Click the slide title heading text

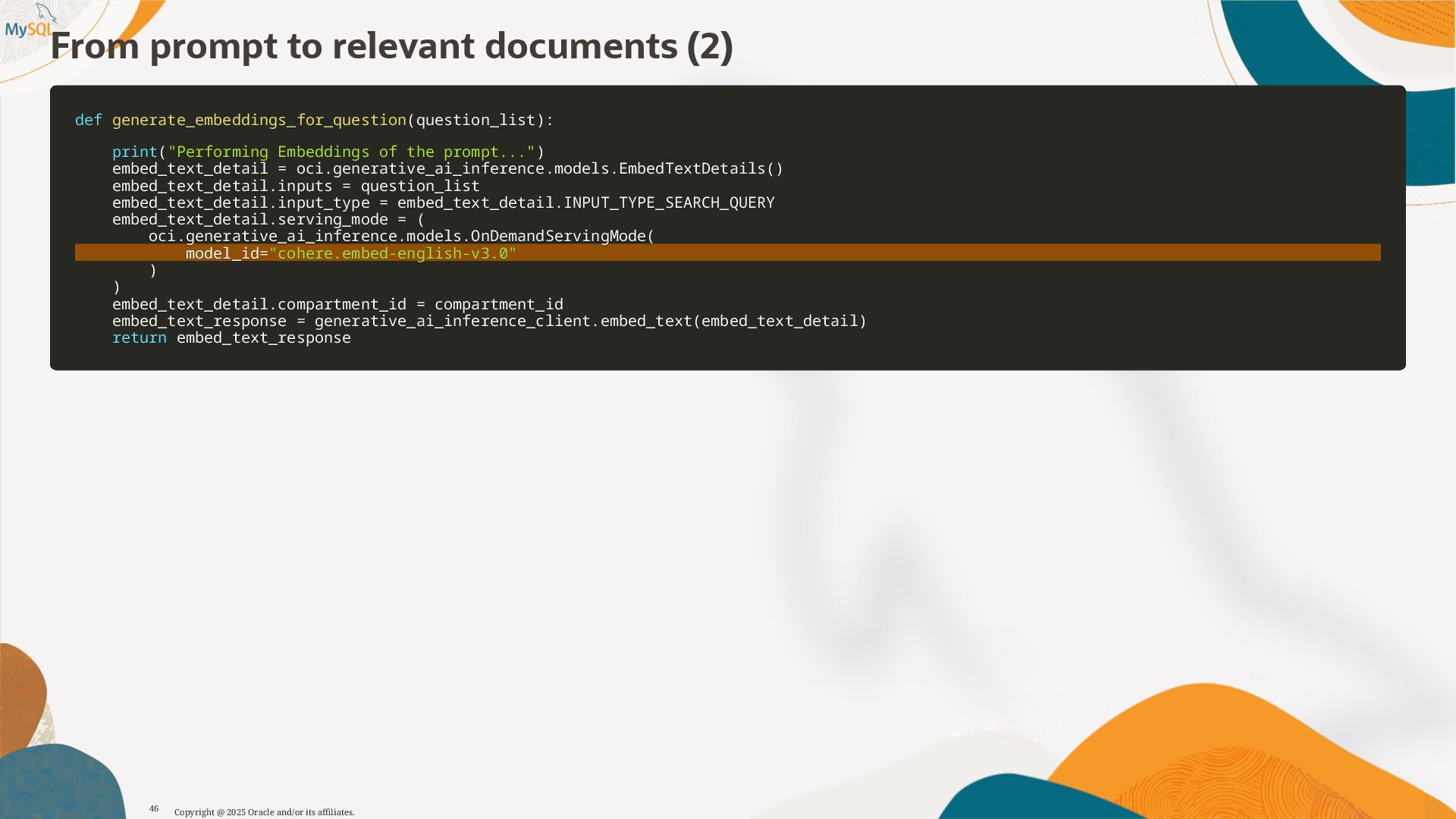point(391,45)
